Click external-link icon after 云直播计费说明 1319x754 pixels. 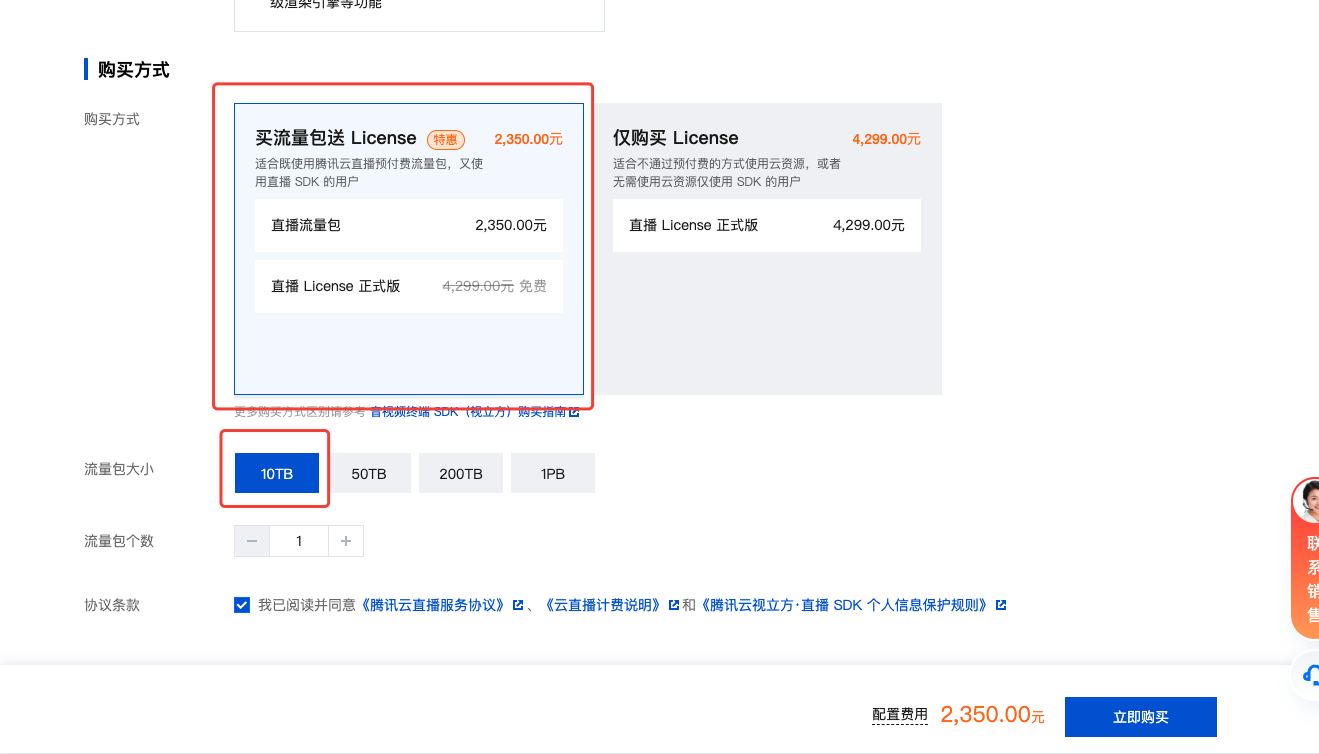click(674, 605)
